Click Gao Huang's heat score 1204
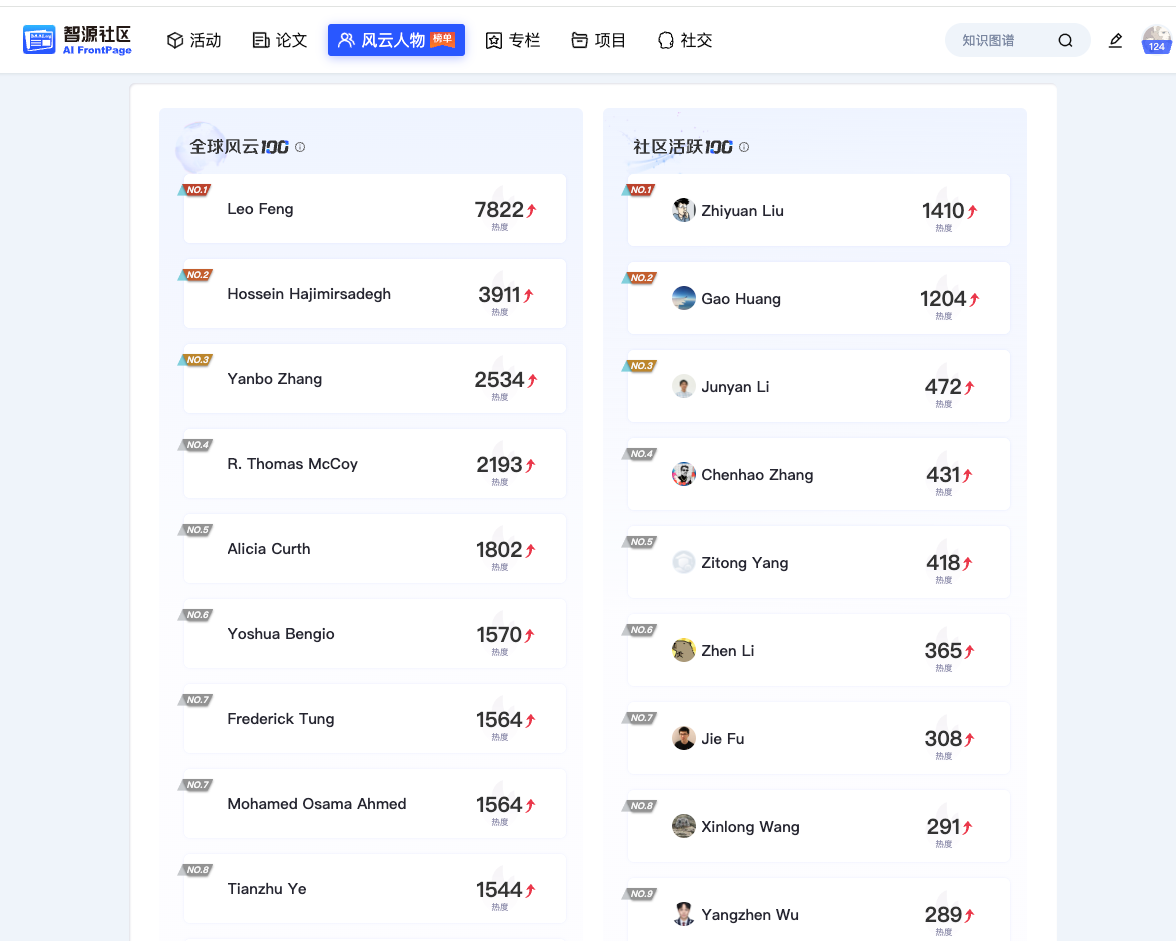1176x941 pixels. point(943,298)
